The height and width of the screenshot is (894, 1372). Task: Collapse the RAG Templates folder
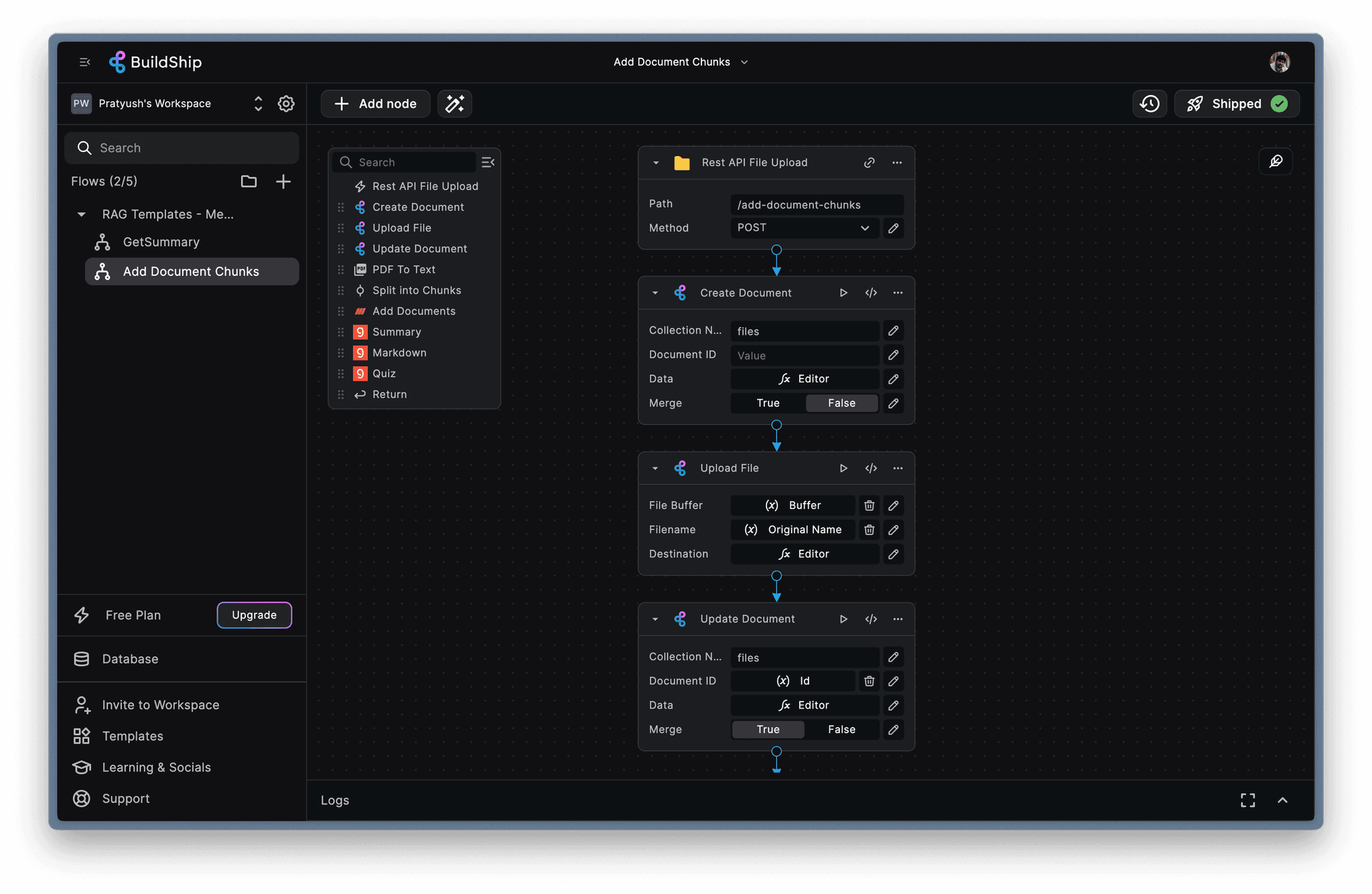tap(81, 214)
